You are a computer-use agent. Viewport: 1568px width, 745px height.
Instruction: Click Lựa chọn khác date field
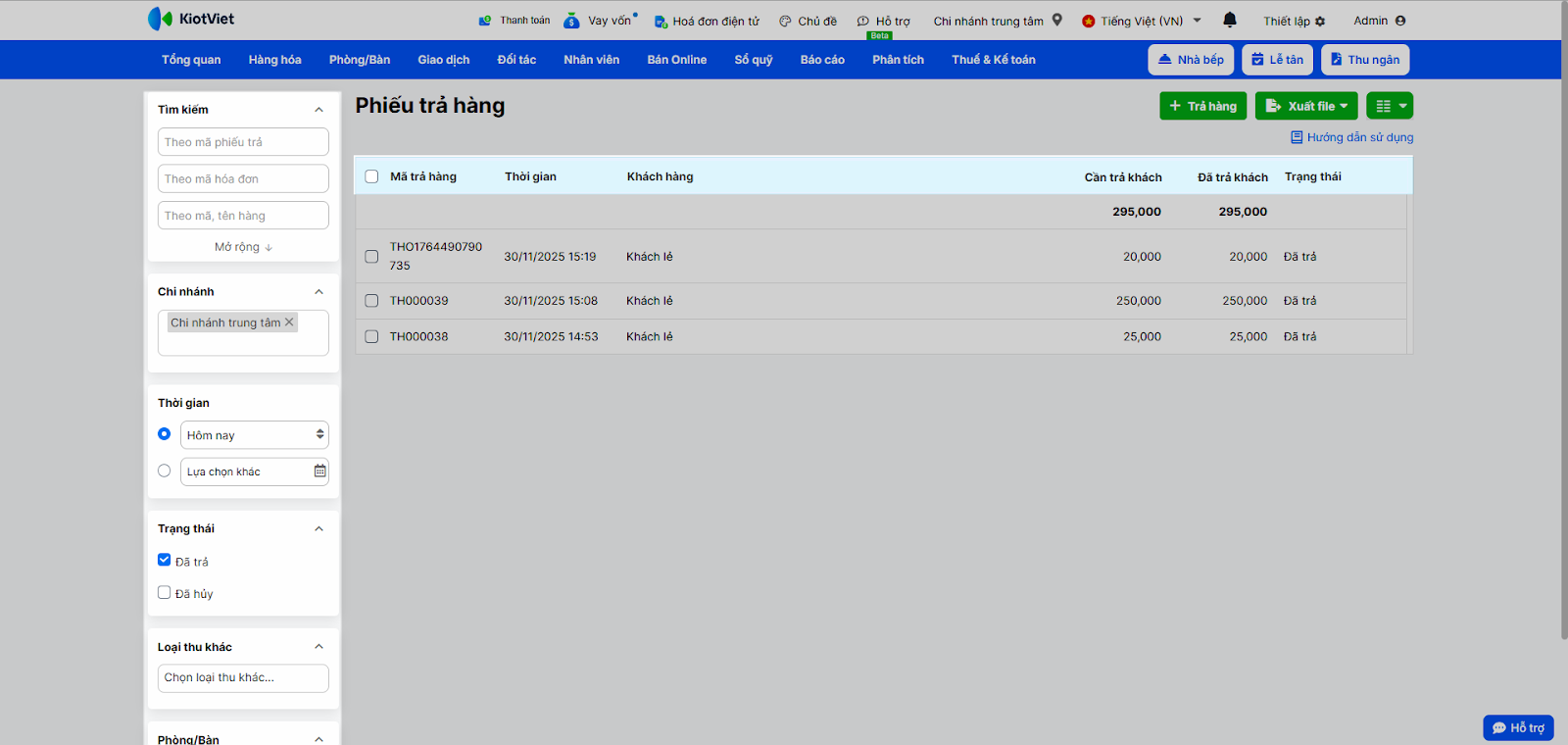(x=255, y=472)
